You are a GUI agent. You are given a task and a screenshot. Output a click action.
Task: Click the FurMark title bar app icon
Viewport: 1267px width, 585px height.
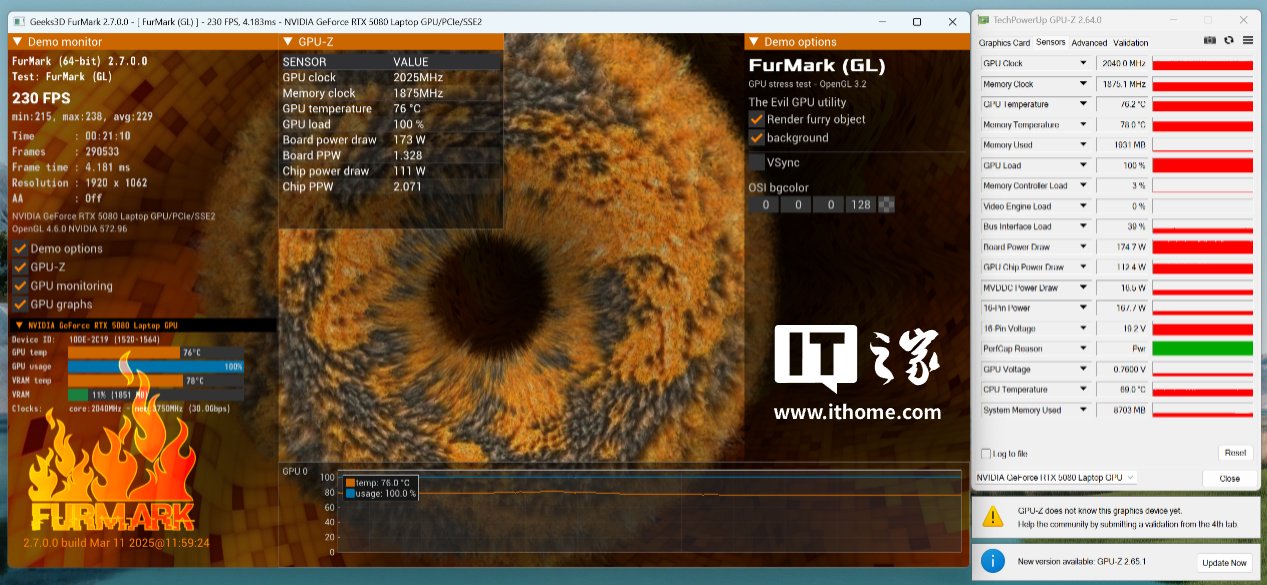19,21
